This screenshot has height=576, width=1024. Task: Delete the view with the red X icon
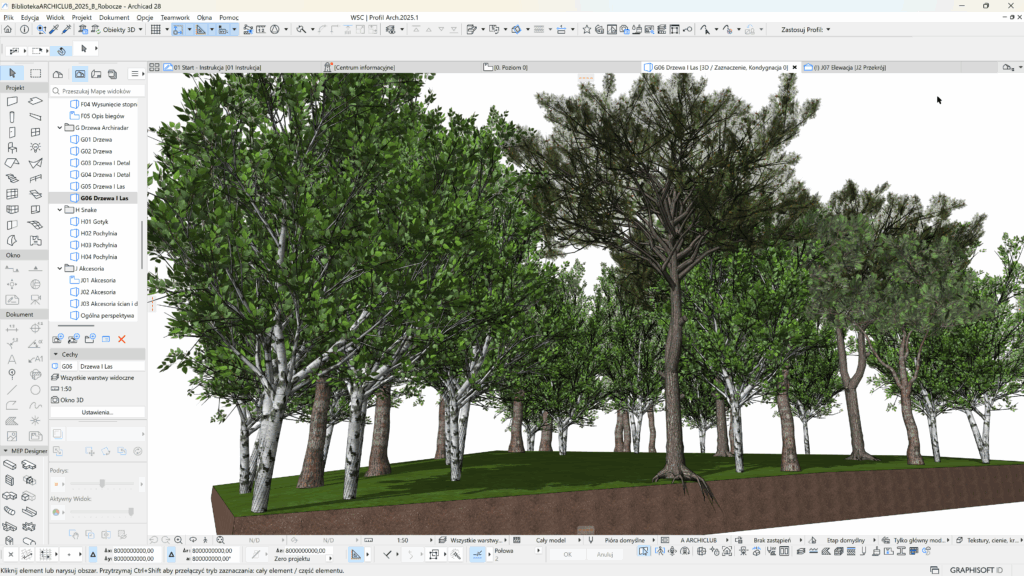coord(122,340)
